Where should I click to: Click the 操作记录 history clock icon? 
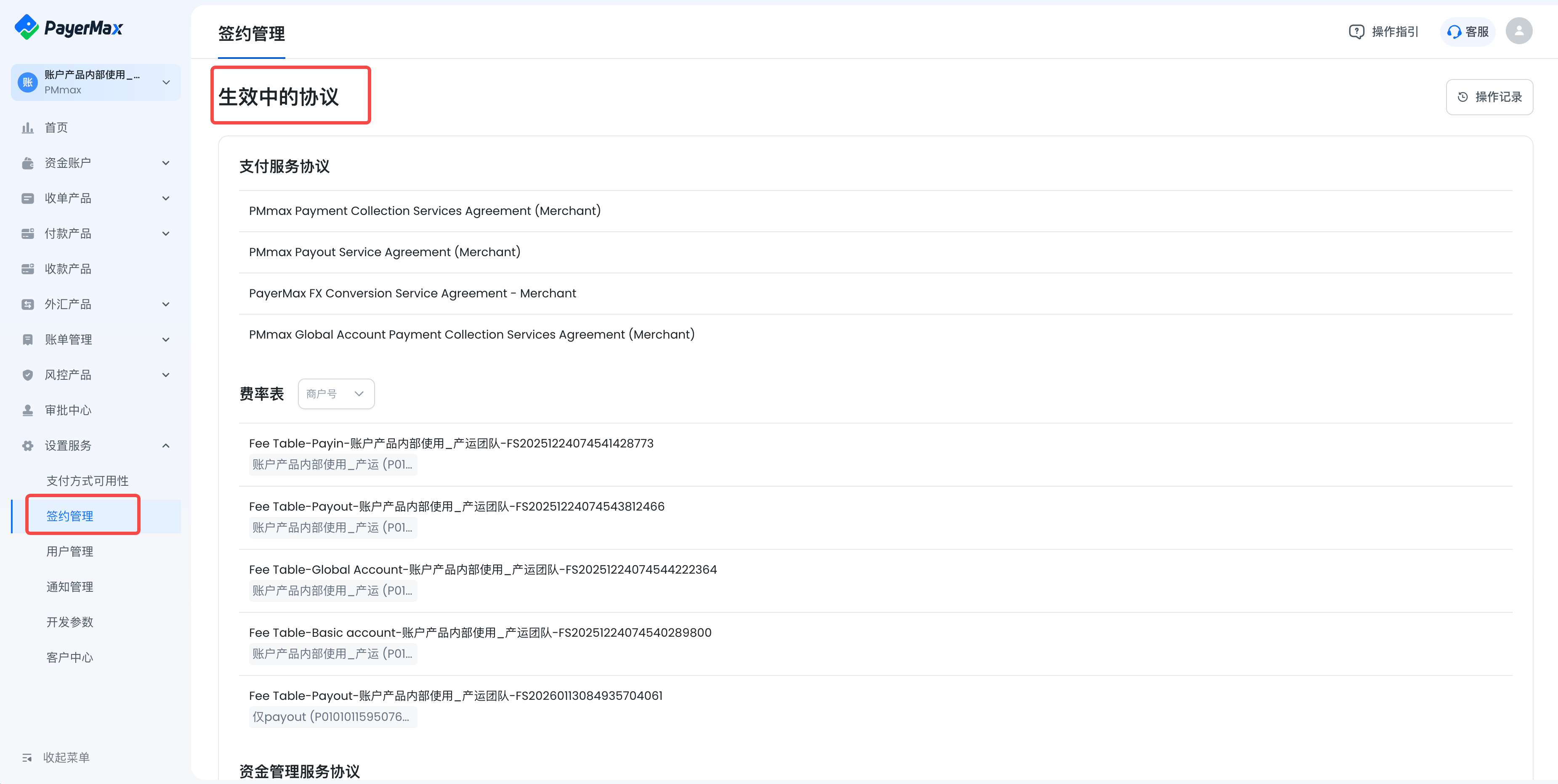tap(1462, 97)
